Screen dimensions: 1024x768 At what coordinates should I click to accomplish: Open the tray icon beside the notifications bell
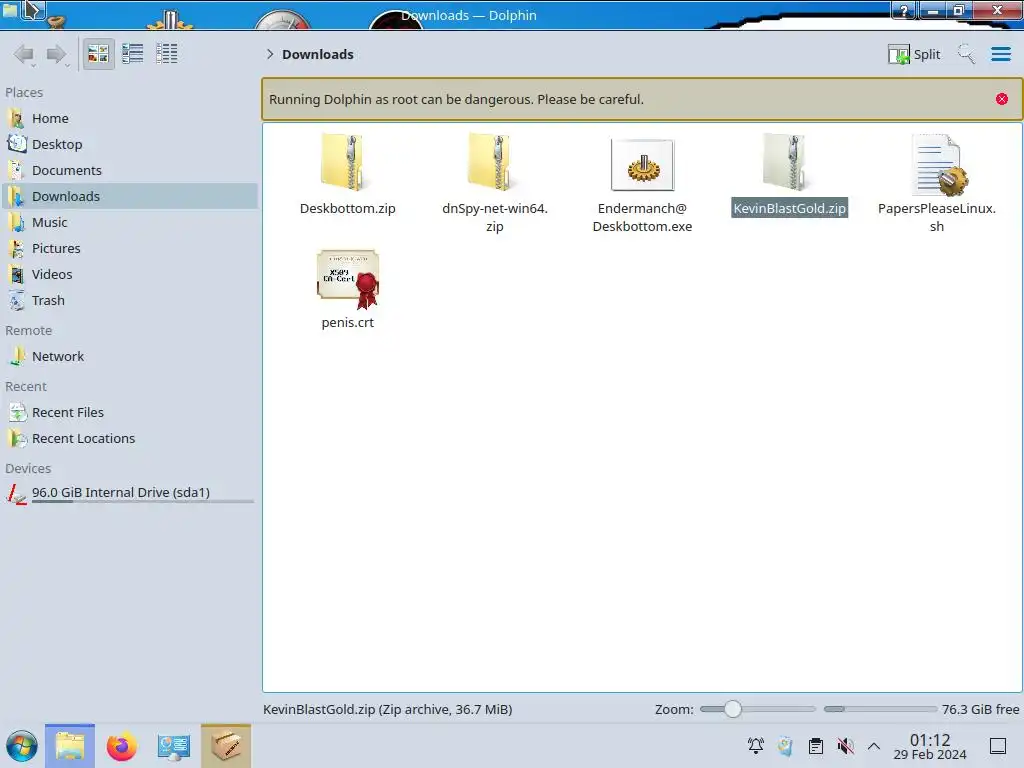[x=786, y=746]
